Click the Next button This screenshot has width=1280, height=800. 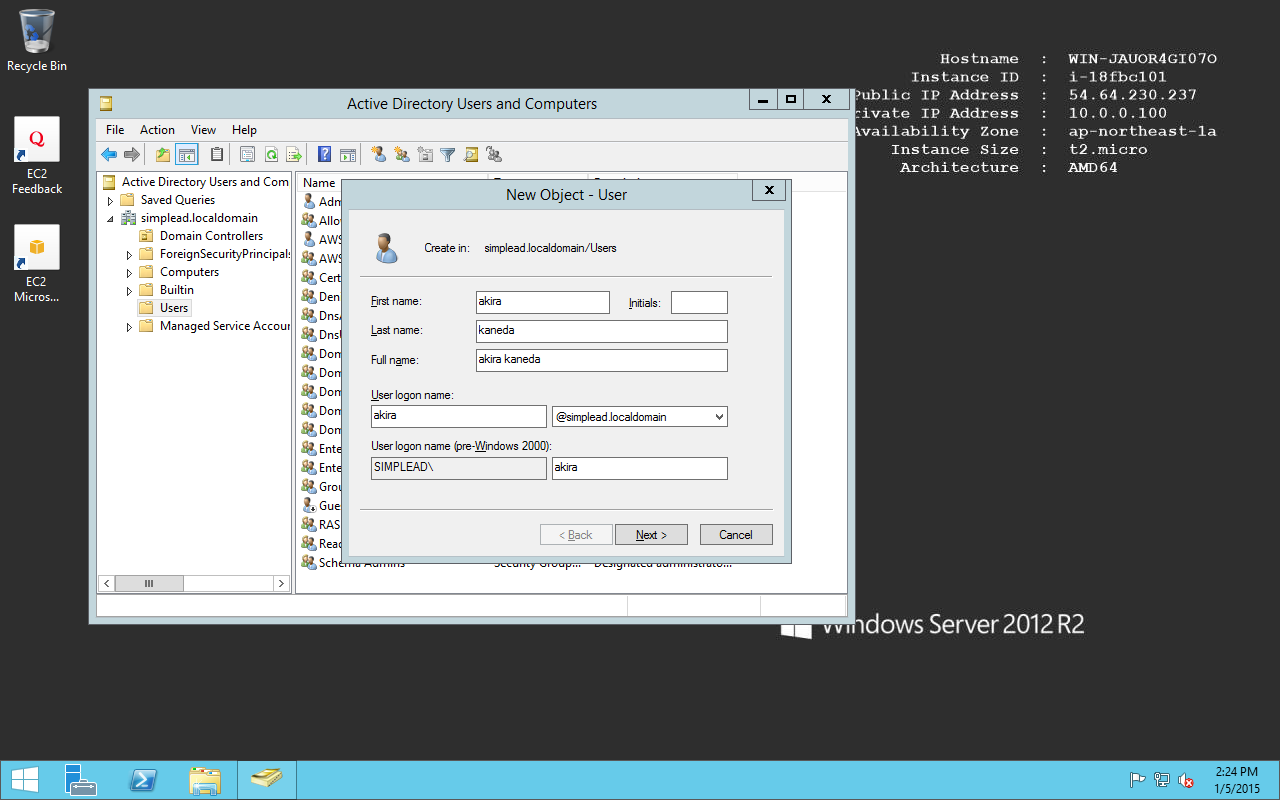[x=651, y=535]
